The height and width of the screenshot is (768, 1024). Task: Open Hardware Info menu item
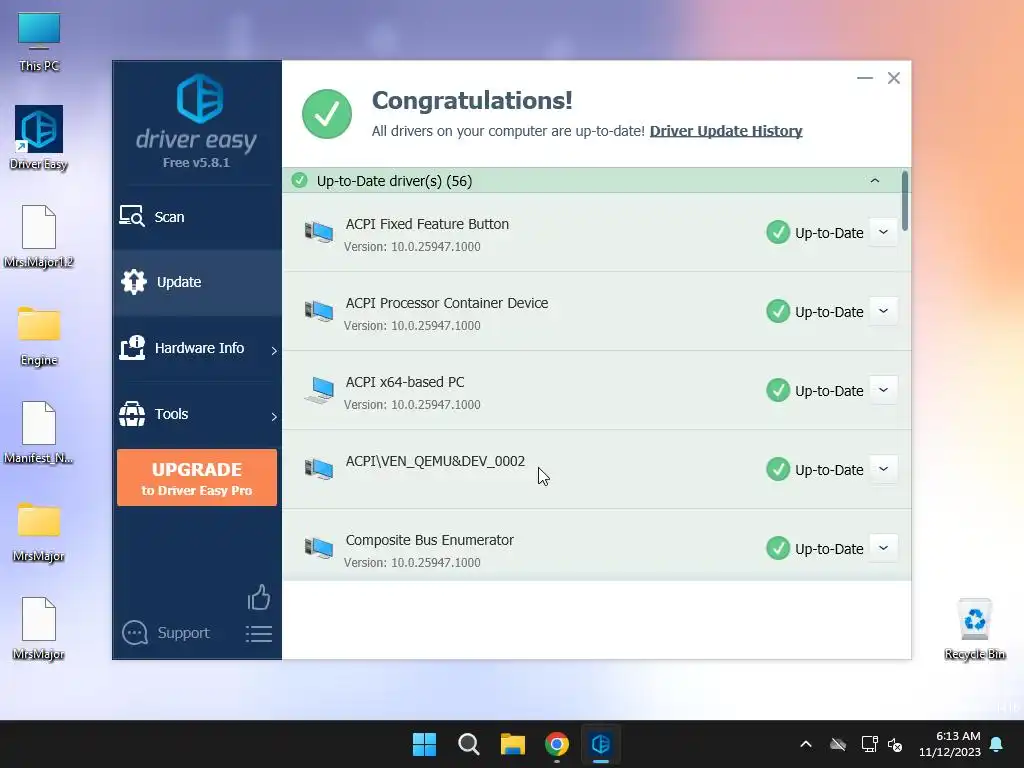click(x=197, y=348)
